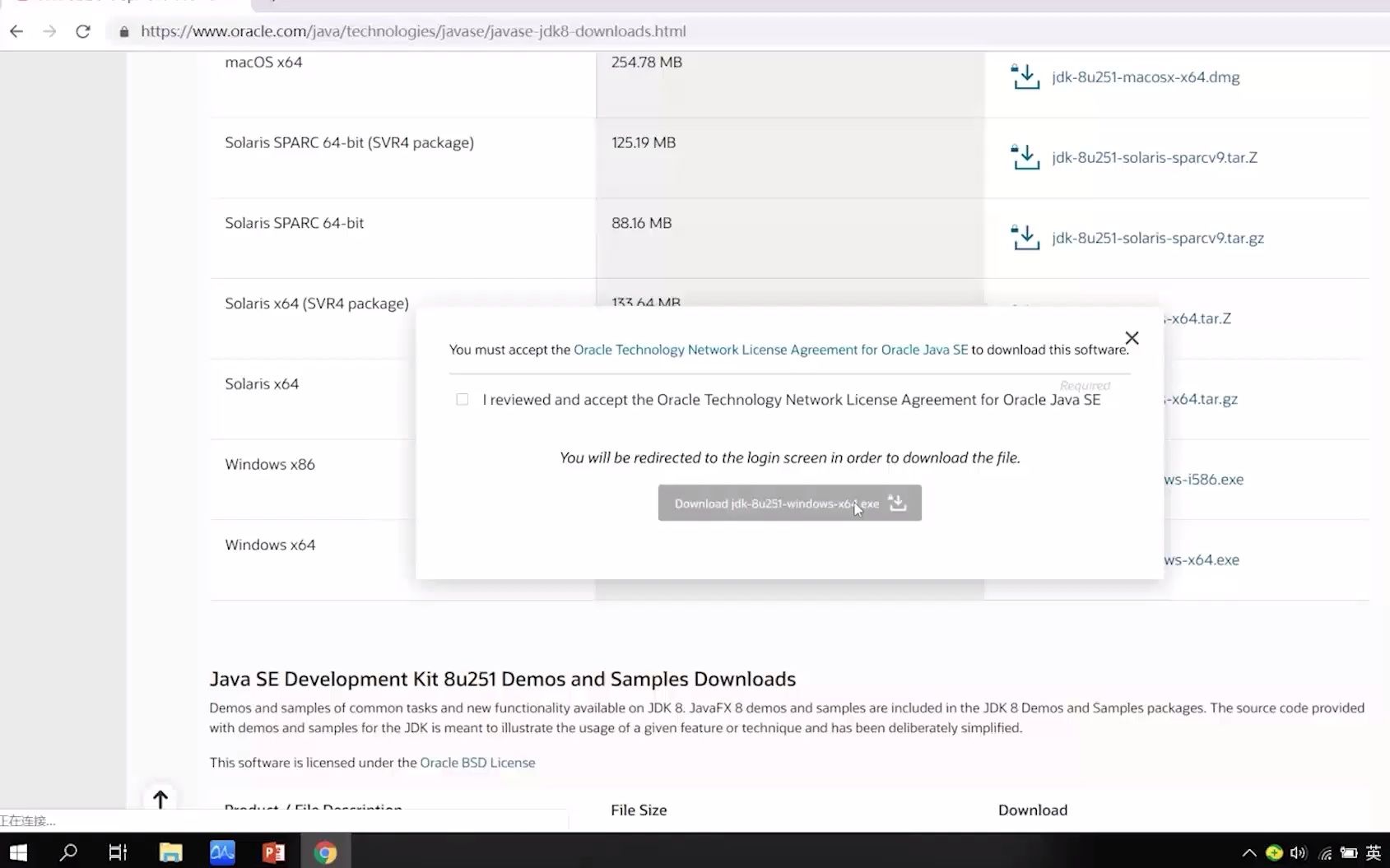
Task: Open PowerPoint from taskbar
Action: [x=273, y=852]
